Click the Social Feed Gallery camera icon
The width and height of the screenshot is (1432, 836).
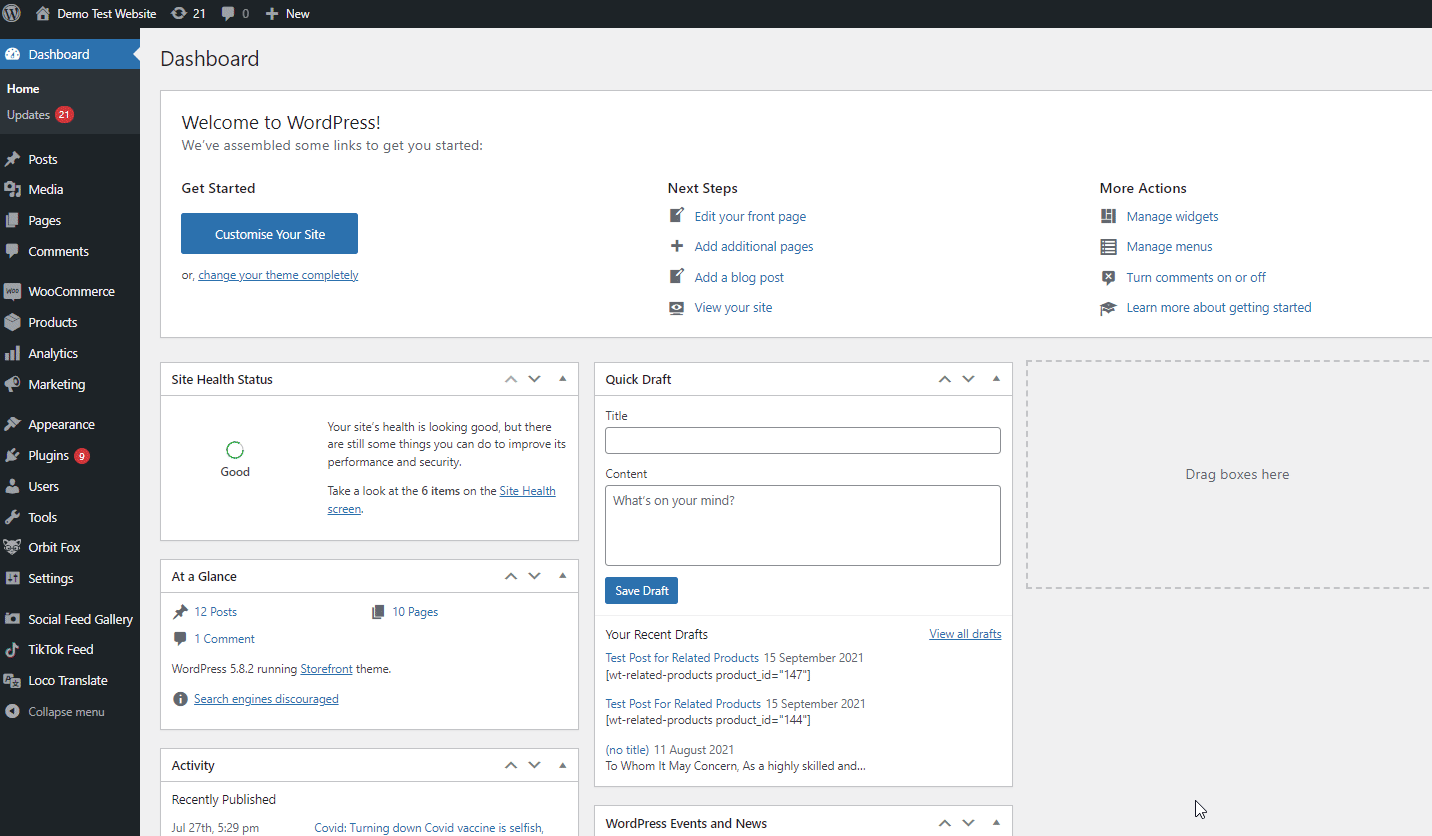pyautogui.click(x=12, y=619)
